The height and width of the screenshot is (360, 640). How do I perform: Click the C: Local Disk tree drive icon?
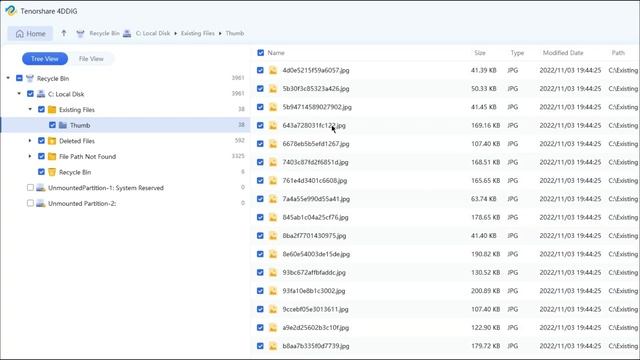click(41, 94)
